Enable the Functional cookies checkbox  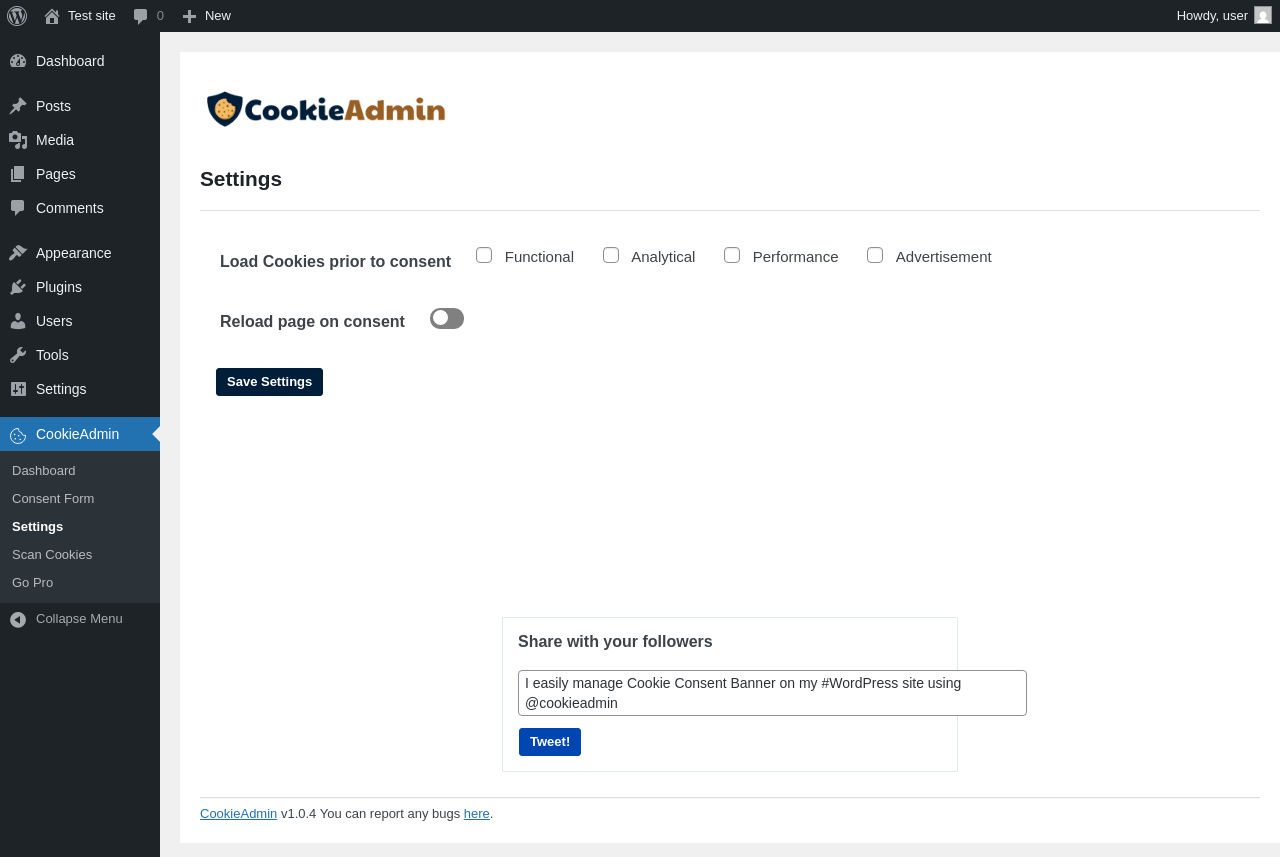(x=484, y=255)
